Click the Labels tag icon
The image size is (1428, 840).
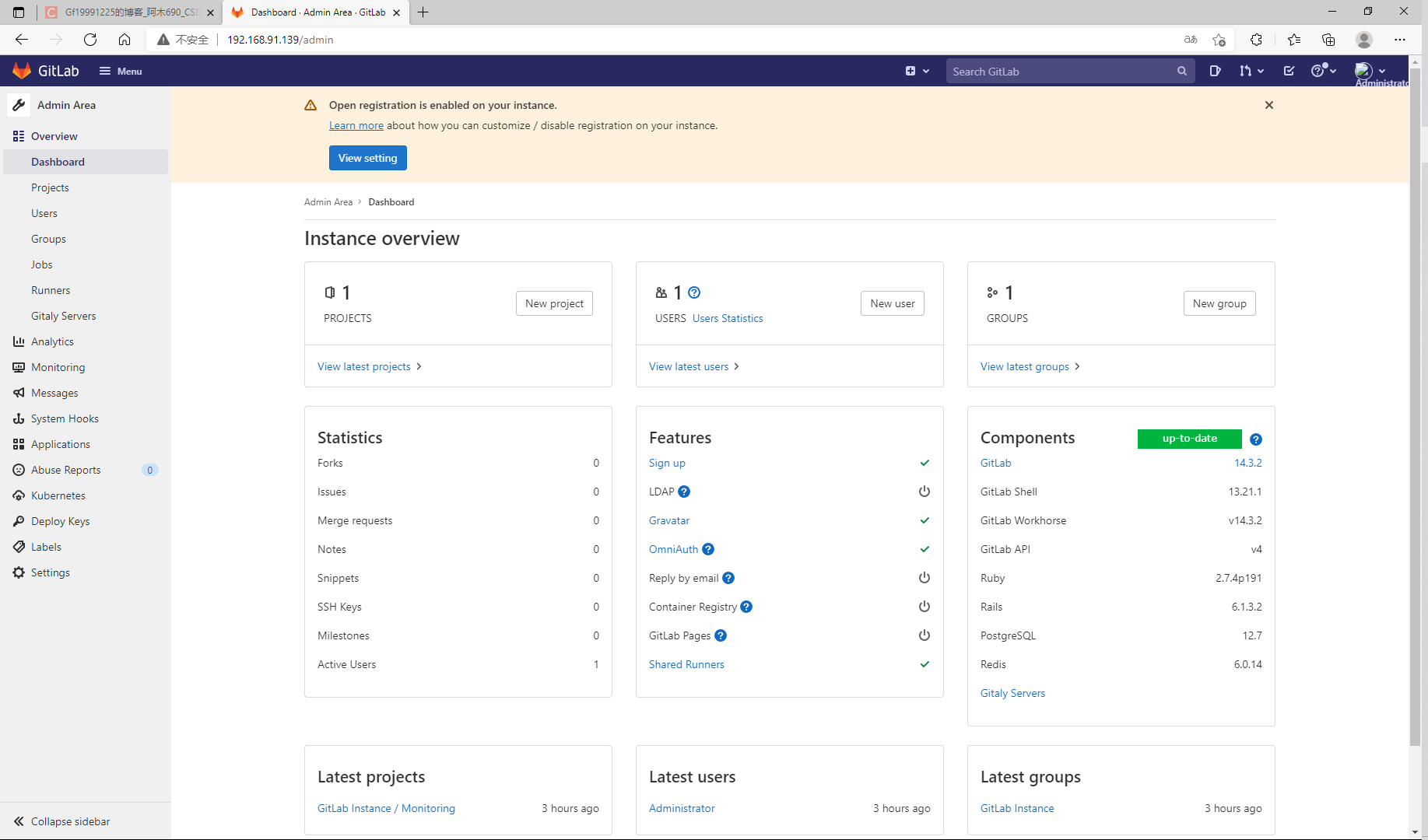[19, 547]
